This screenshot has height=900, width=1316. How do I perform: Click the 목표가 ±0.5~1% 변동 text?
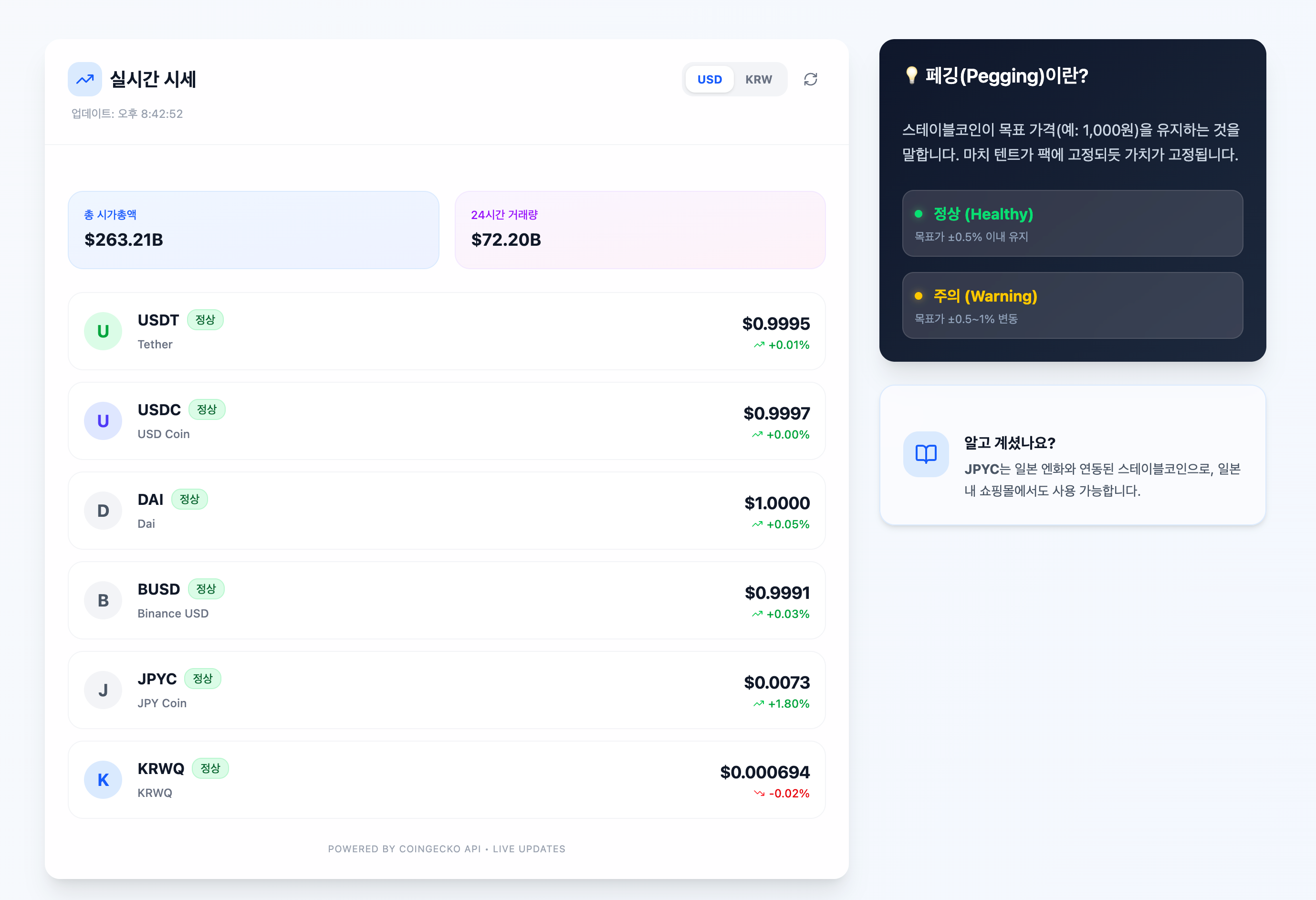(x=966, y=319)
